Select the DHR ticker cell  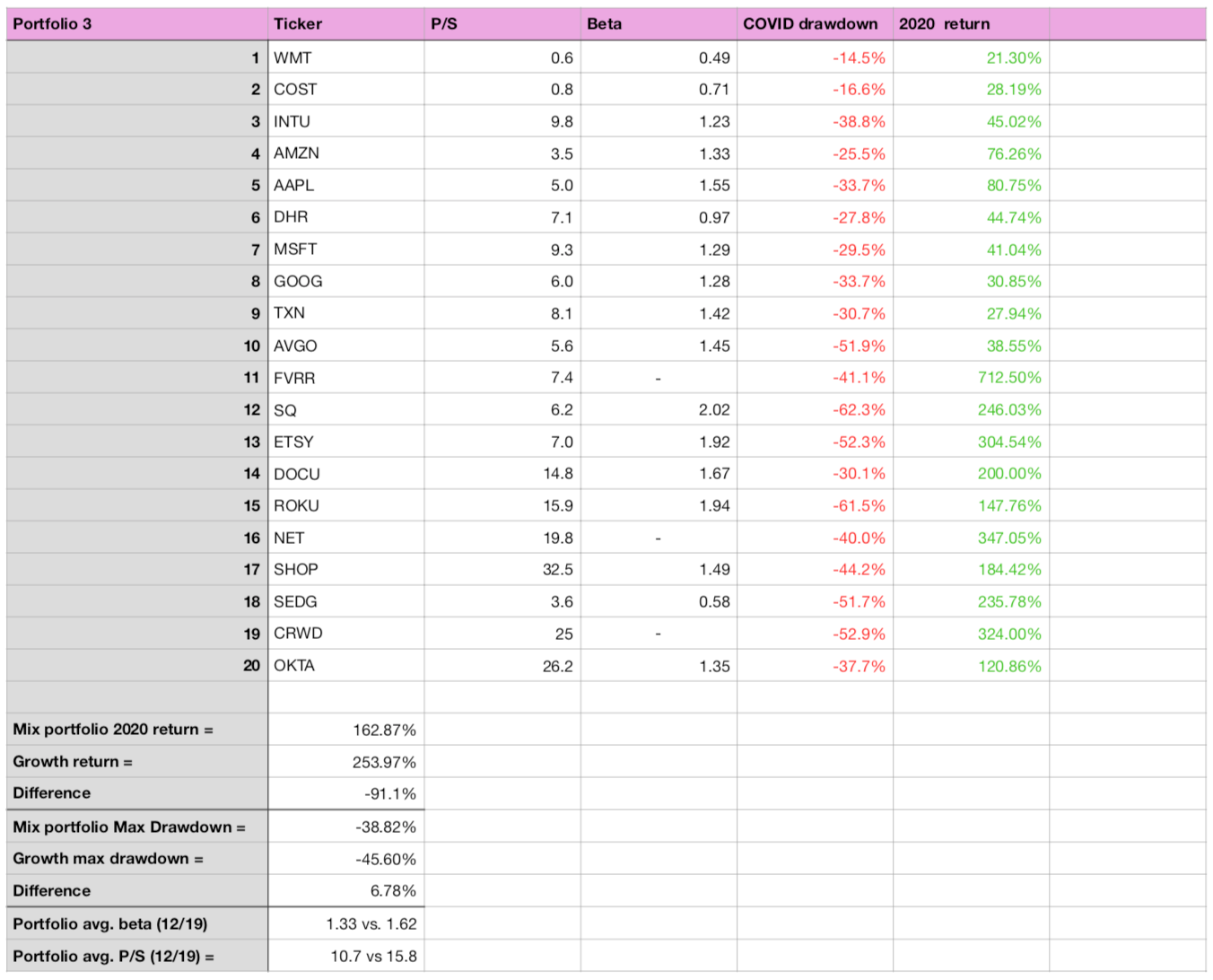coord(345,217)
